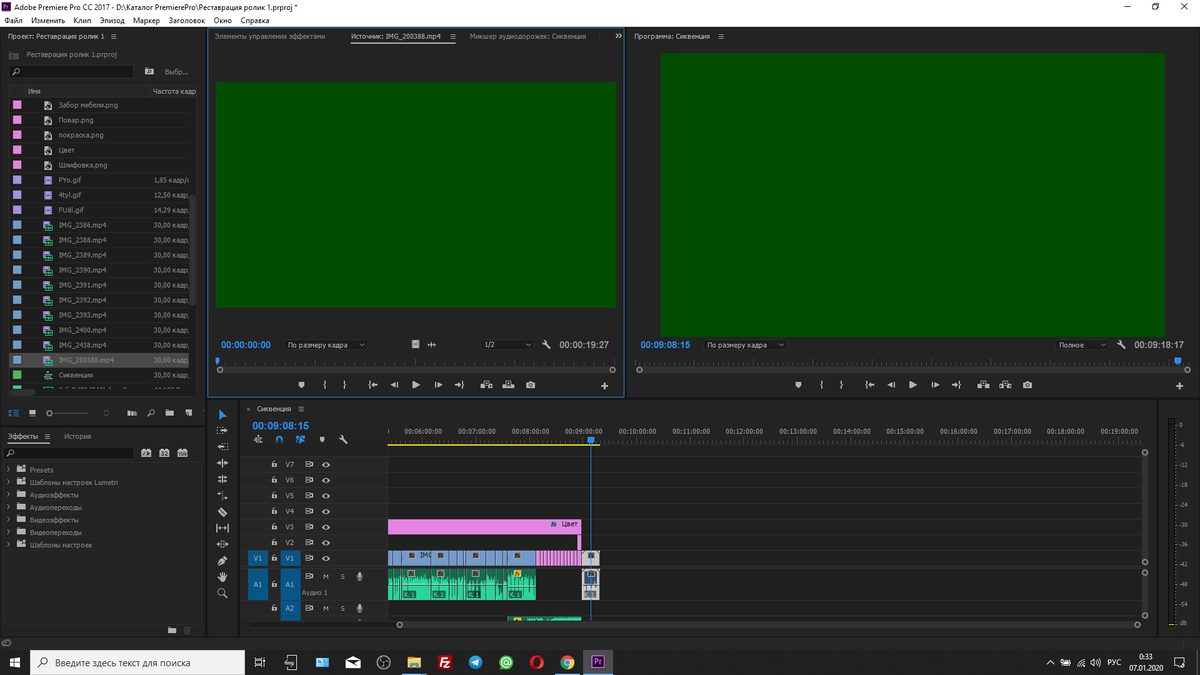The image size is (1200, 675).
Task: Click Lift button in Program monitor
Action: [983, 385]
